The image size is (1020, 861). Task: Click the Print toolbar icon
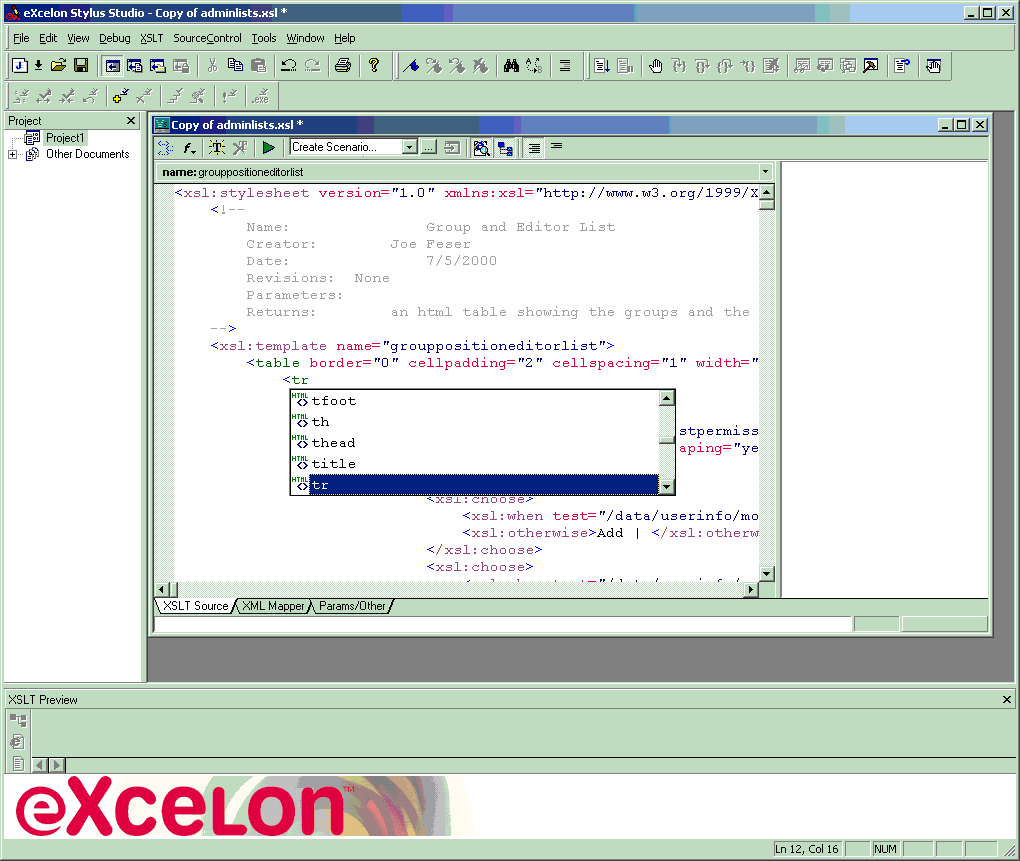[343, 66]
